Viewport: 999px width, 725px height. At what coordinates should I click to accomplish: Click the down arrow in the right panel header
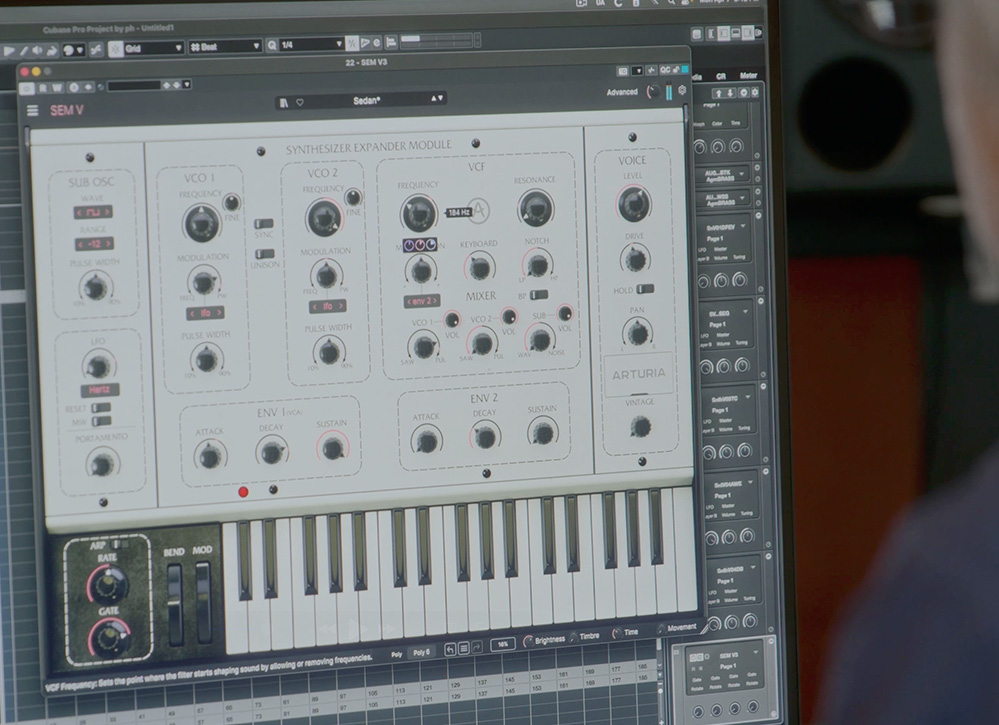[x=731, y=93]
